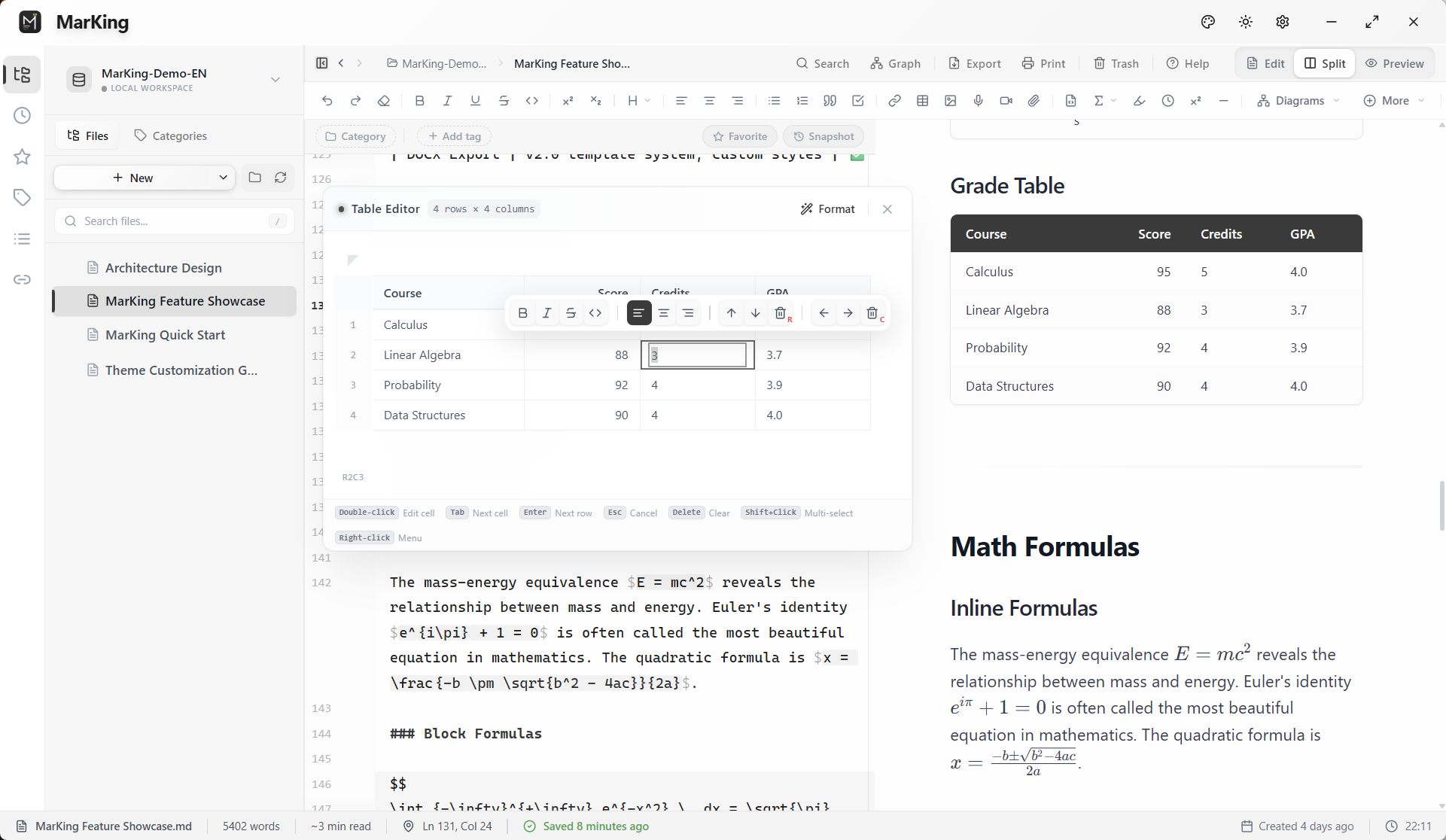Click the Credits cell editing input
1446x840 pixels.
[x=698, y=355]
